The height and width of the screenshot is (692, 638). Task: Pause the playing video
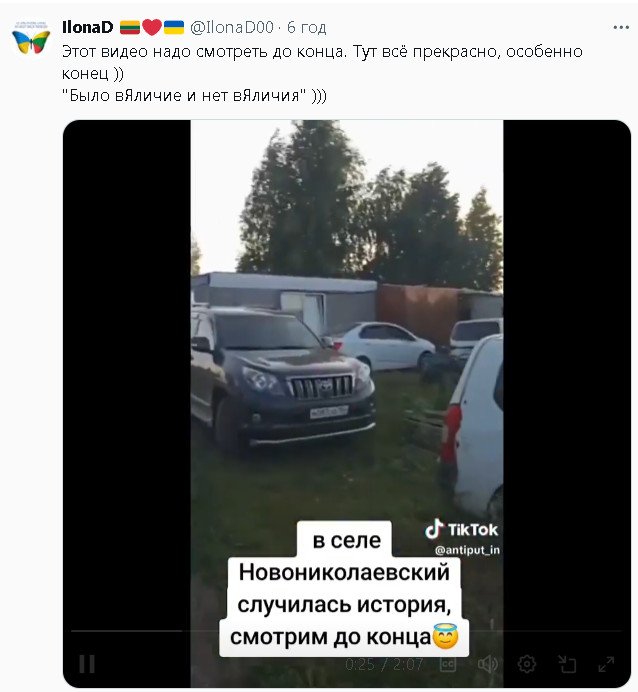pos(86,664)
